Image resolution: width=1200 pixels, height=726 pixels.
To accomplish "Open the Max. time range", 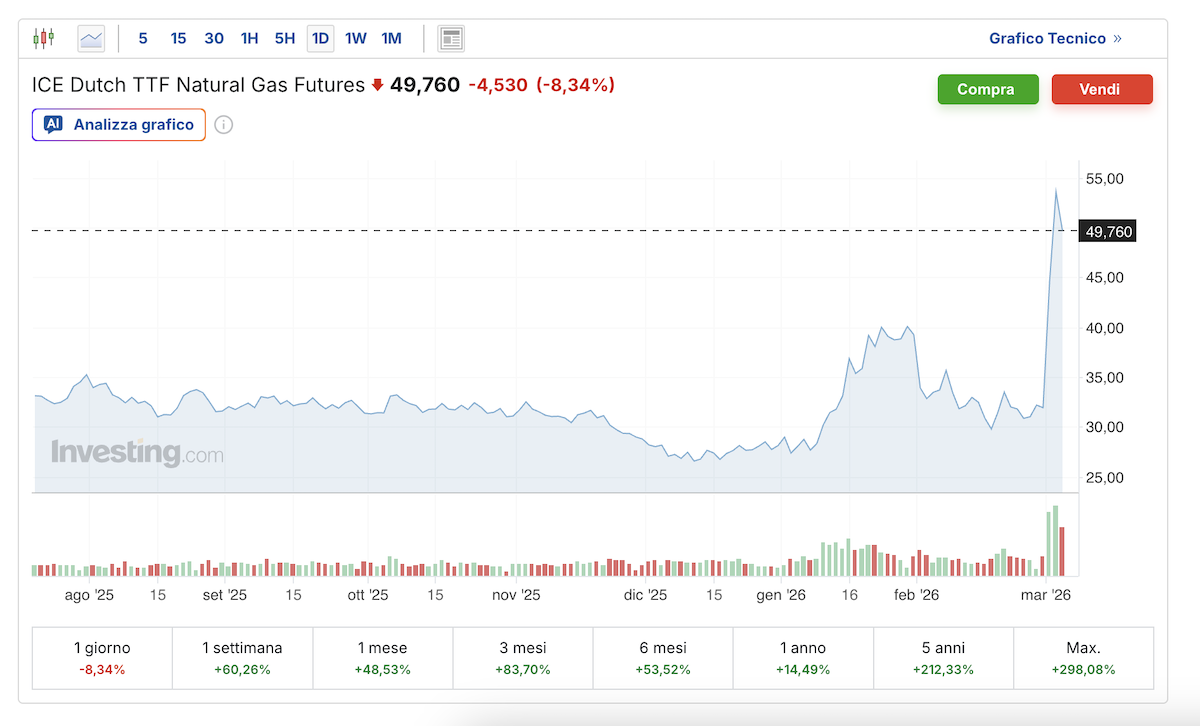I will [1083, 658].
